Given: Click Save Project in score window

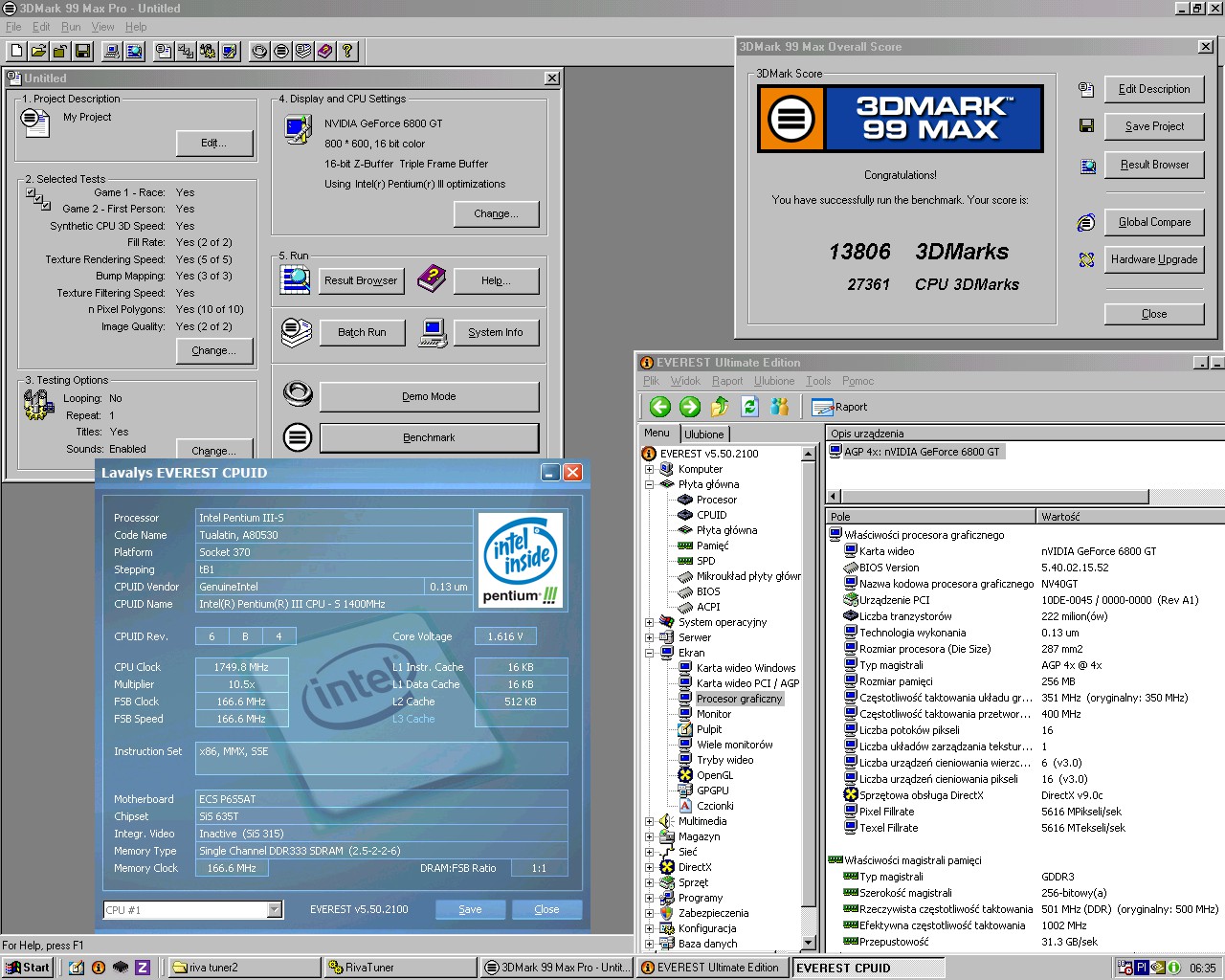Looking at the screenshot, I should [1154, 126].
